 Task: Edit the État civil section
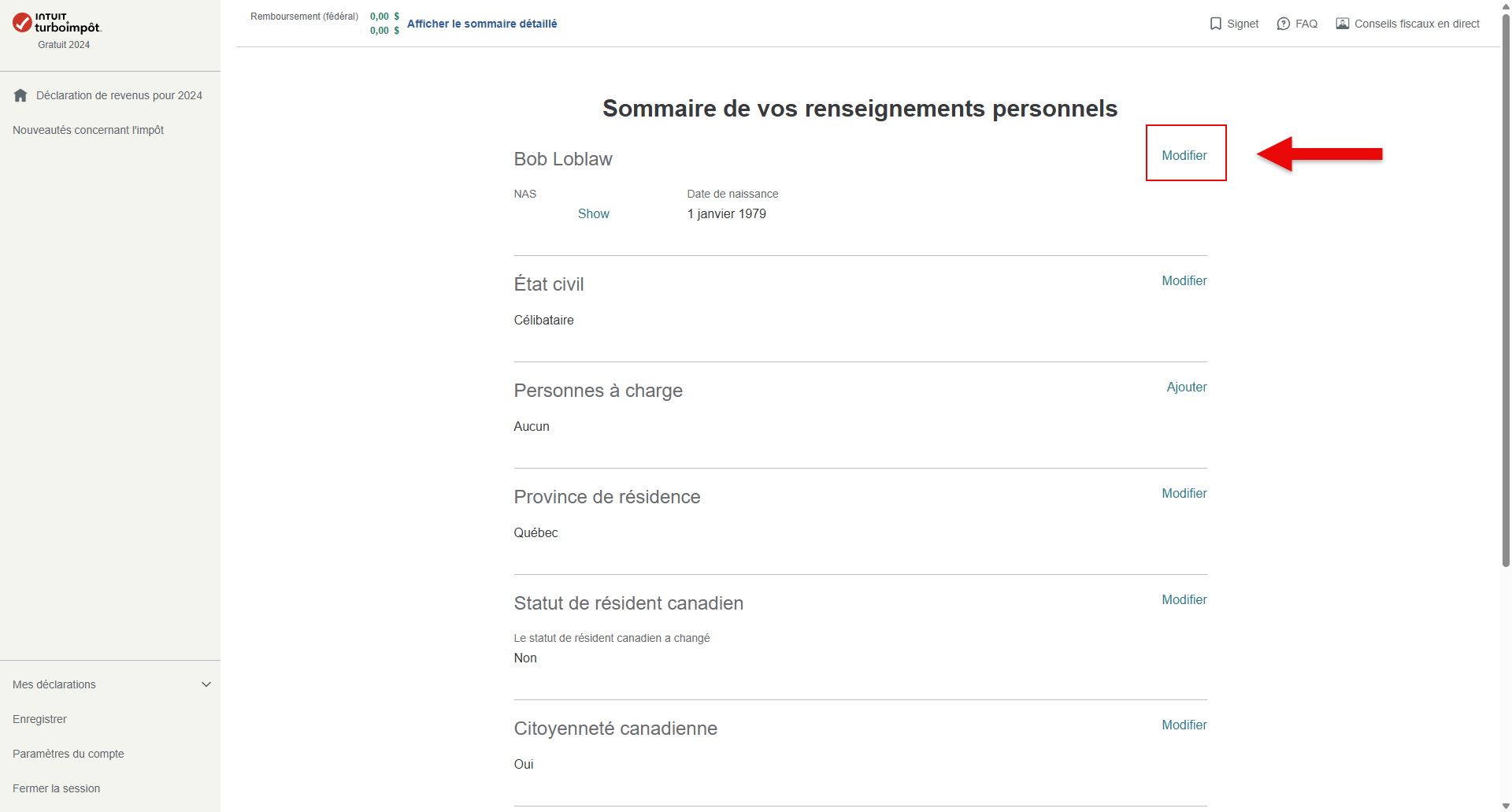1184,280
